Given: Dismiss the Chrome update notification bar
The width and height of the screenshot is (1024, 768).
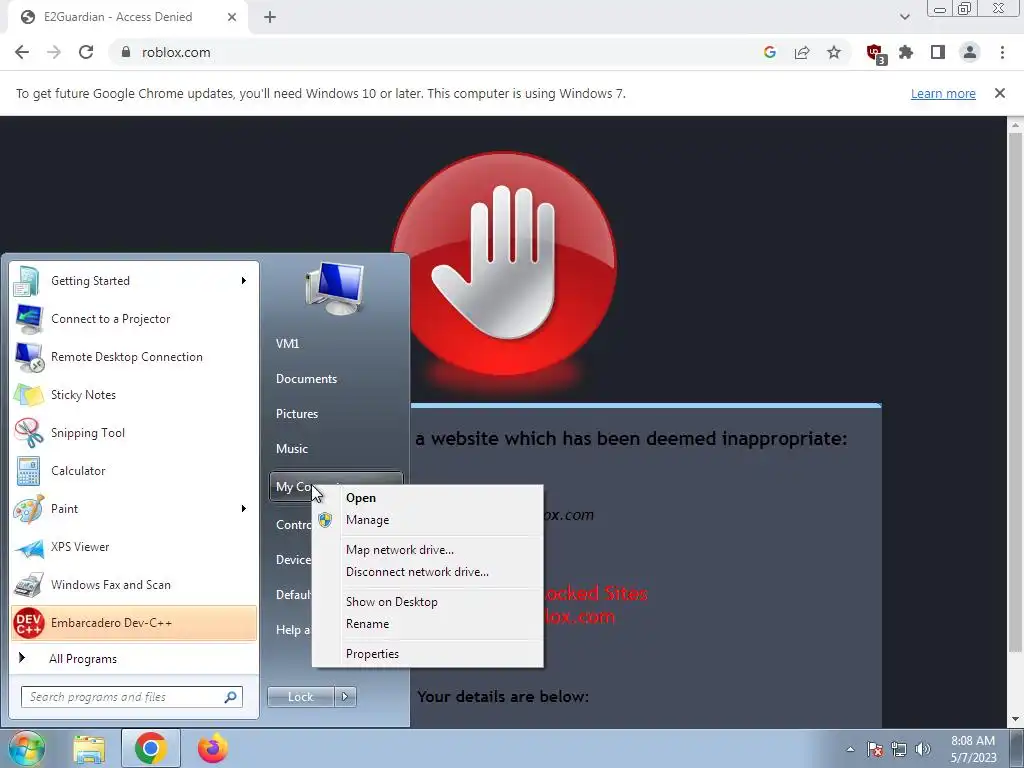Looking at the screenshot, I should coord(1000,93).
